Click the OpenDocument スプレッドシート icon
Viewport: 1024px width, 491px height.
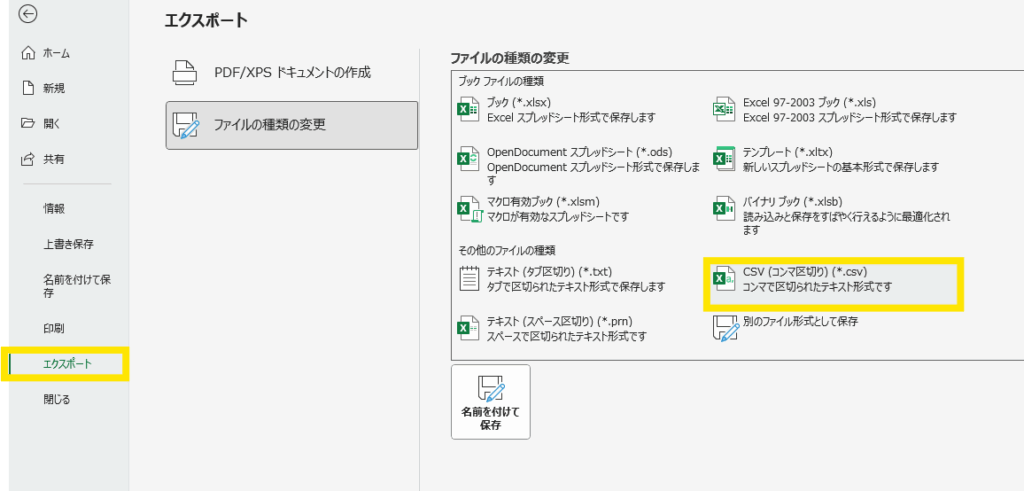pyautogui.click(x=468, y=159)
